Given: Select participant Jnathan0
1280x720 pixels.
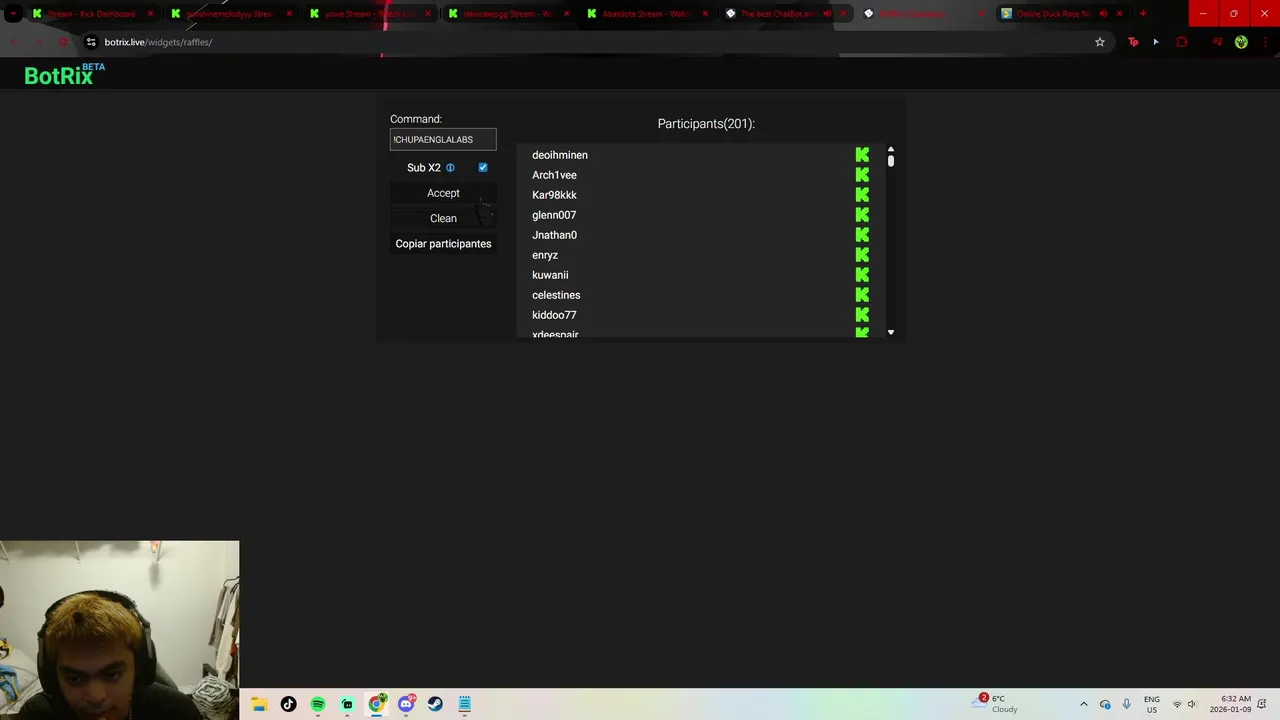Looking at the screenshot, I should pos(554,235).
